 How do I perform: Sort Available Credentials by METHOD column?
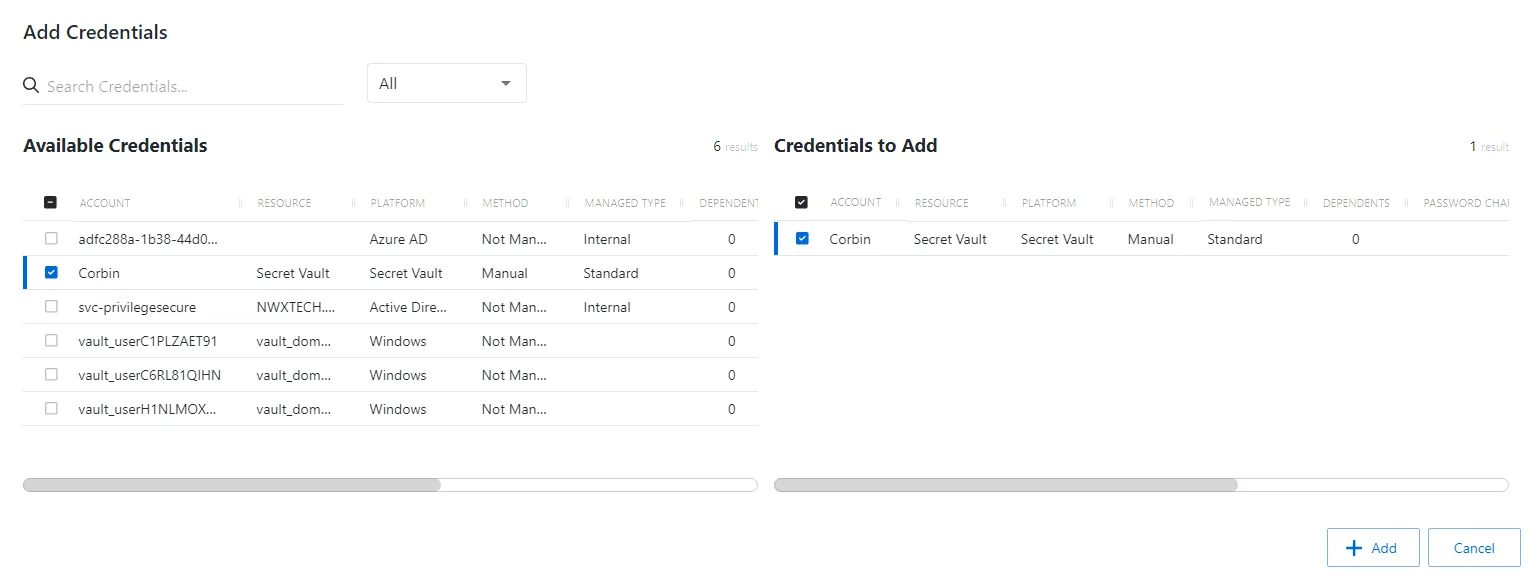[x=505, y=203]
